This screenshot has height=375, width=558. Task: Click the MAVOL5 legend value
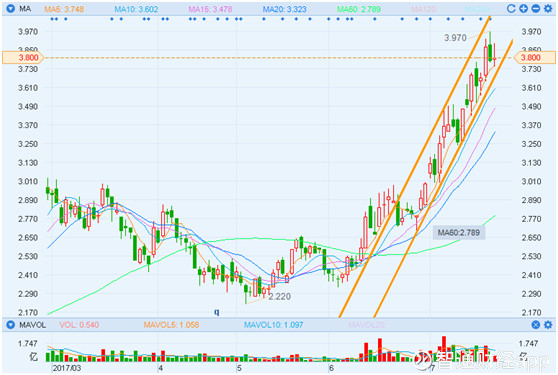point(171,325)
